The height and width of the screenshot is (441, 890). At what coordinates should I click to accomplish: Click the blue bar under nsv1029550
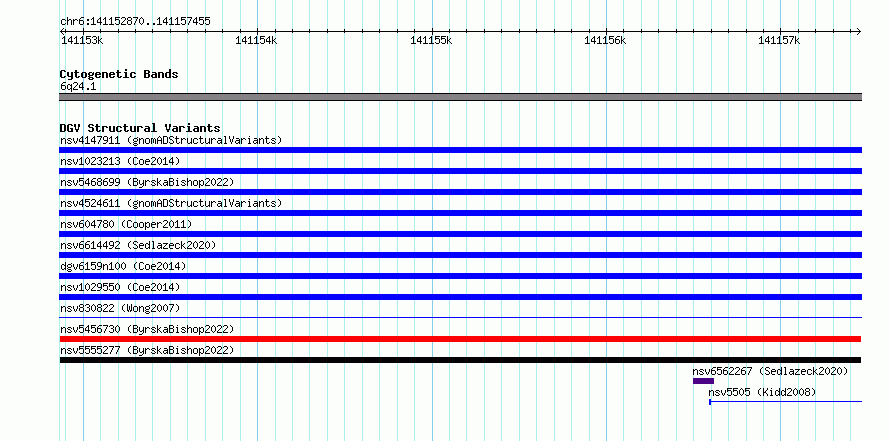pyautogui.click(x=460, y=297)
